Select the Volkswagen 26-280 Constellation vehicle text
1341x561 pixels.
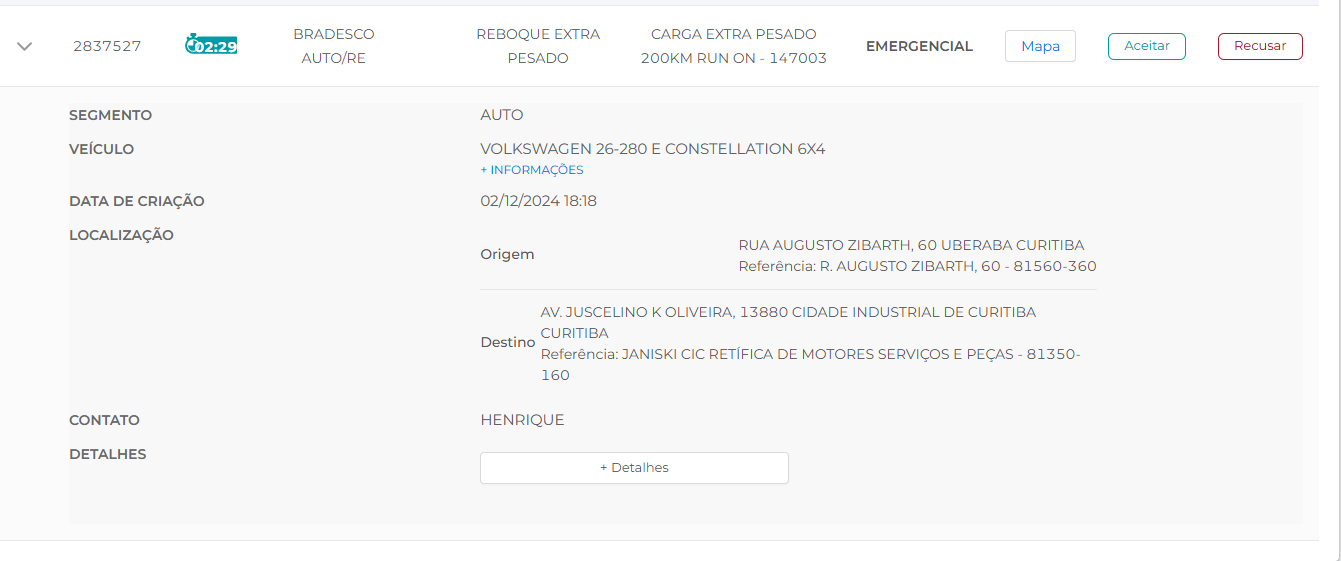tap(653, 149)
